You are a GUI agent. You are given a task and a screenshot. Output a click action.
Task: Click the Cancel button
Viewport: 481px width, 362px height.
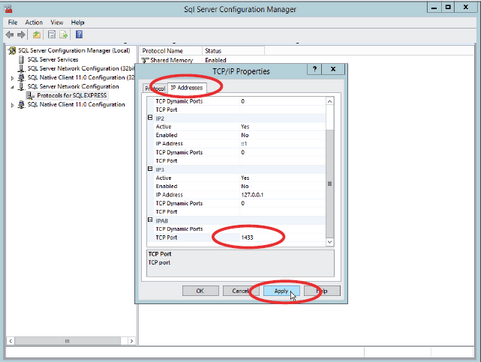pyautogui.click(x=241, y=291)
